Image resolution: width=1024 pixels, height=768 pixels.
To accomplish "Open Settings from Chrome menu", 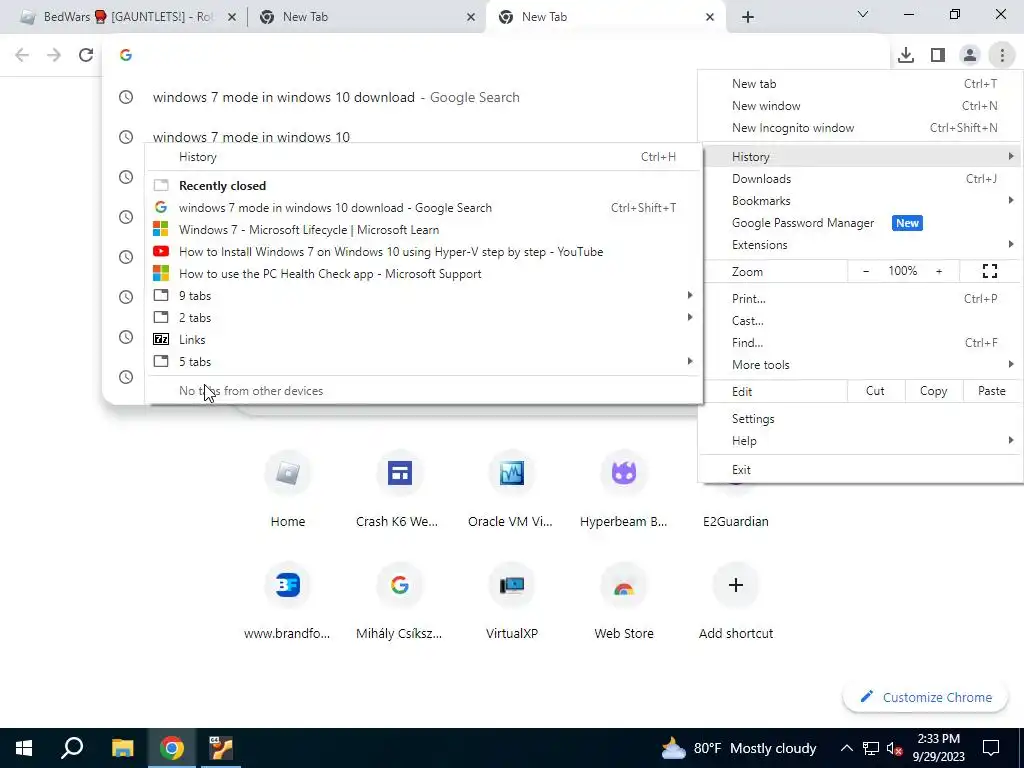I will (x=861, y=419).
